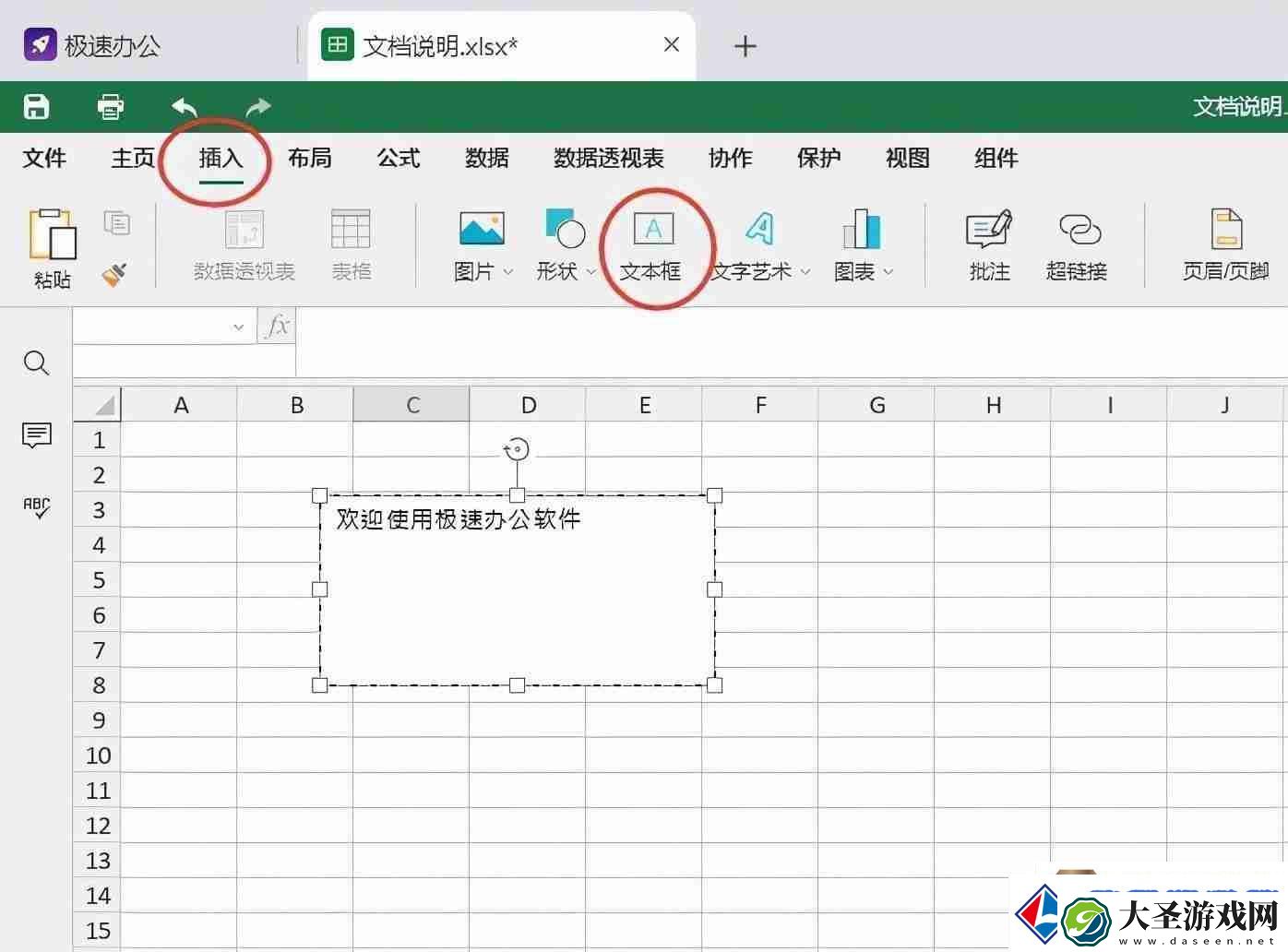Screen dimensions: 1288x952
Task: Insert a 超链接 hyperlink
Action: [x=1077, y=246]
